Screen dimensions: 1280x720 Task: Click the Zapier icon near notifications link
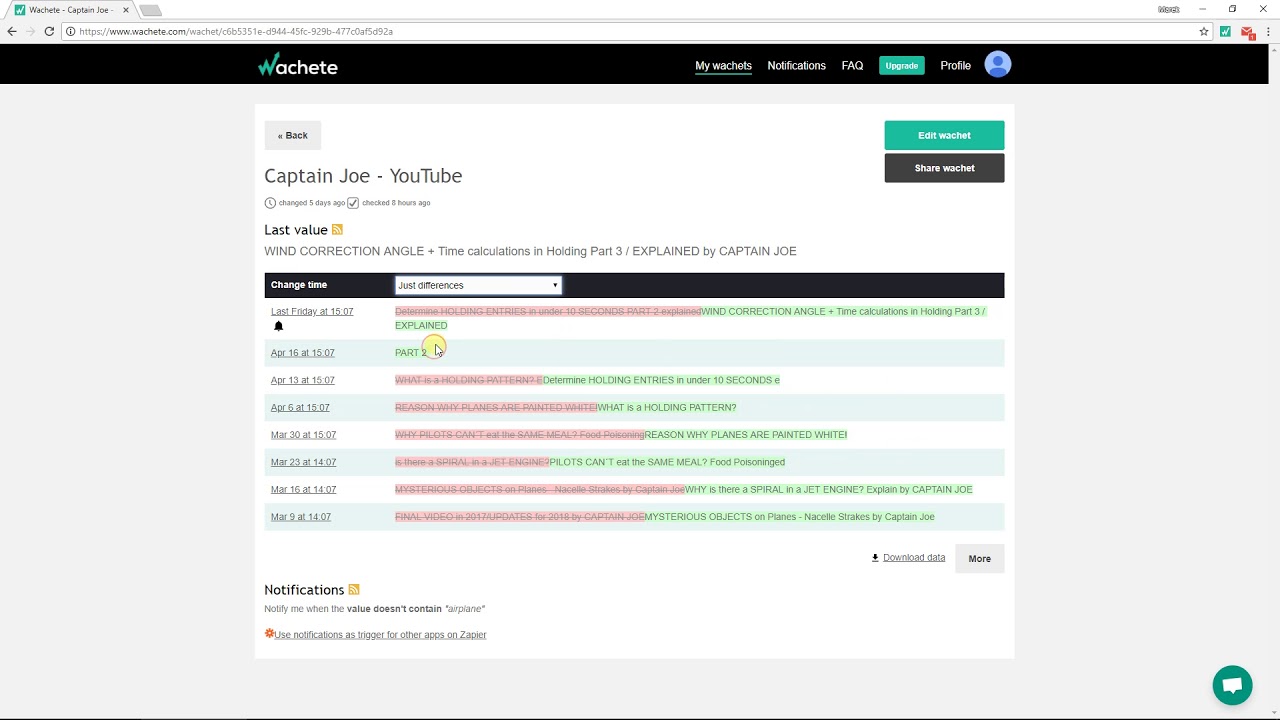click(269, 633)
